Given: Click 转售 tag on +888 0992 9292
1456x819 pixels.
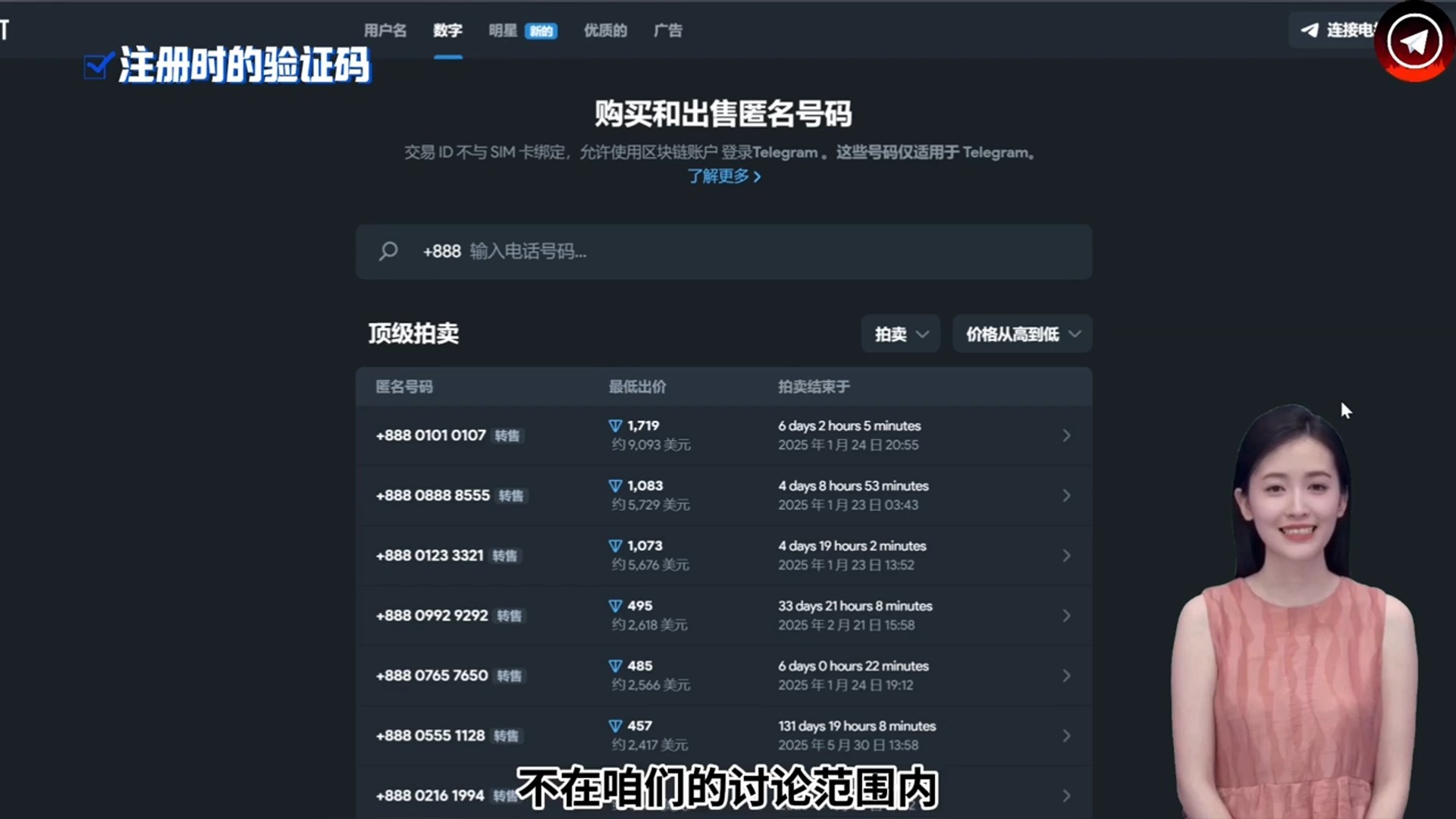Looking at the screenshot, I should pyautogui.click(x=510, y=616).
